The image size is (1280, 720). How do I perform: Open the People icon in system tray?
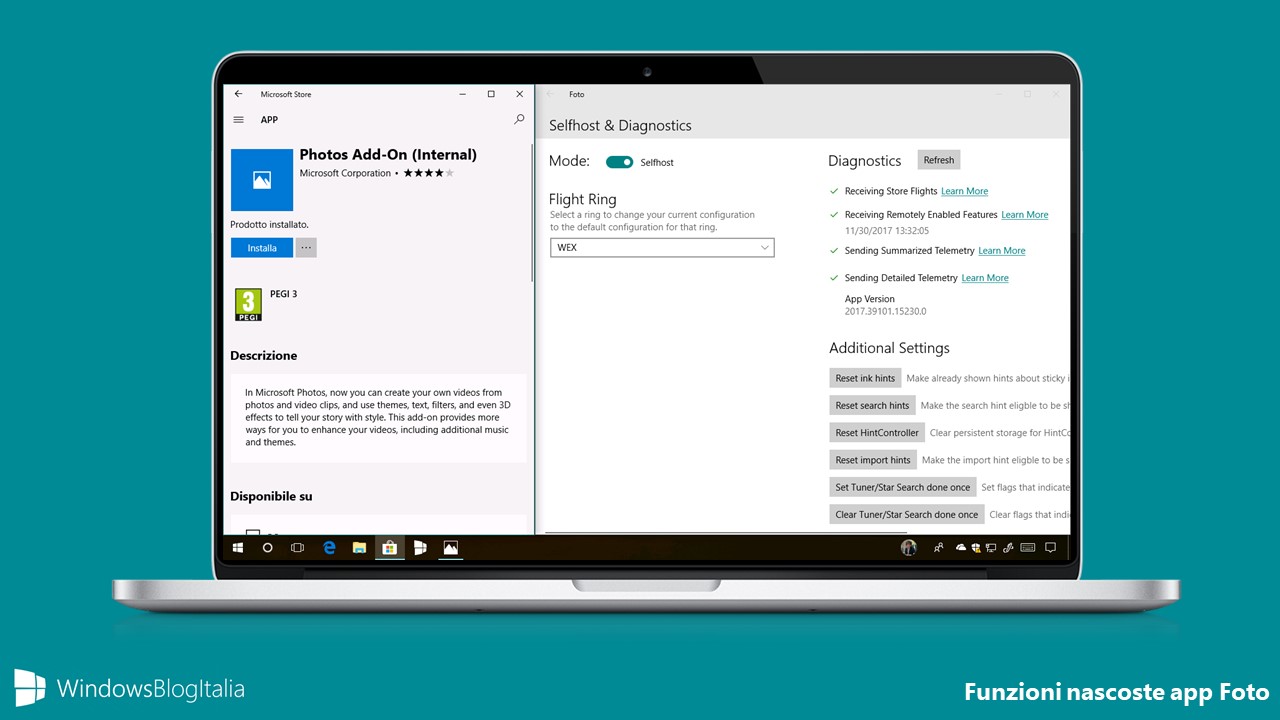tap(939, 548)
